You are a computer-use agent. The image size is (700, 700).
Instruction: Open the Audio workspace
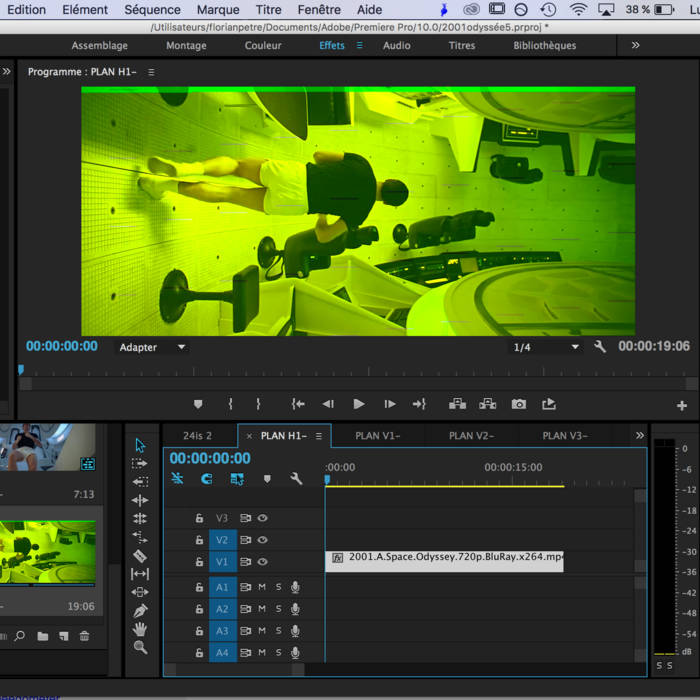396,45
